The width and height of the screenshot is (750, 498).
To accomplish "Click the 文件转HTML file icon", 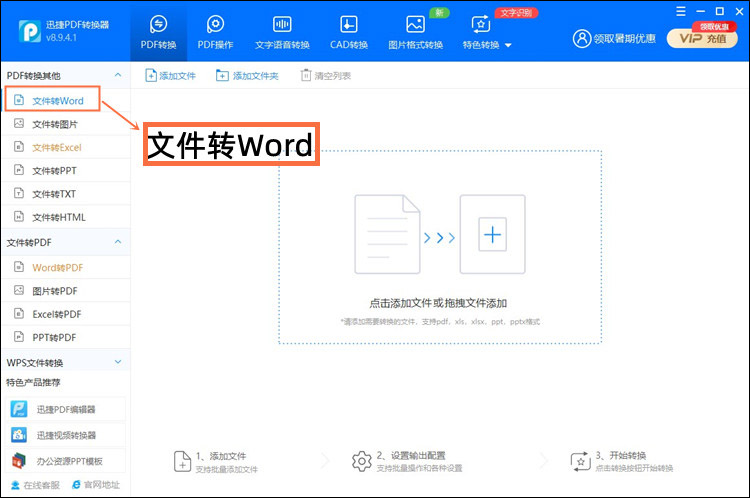I will tap(19, 217).
